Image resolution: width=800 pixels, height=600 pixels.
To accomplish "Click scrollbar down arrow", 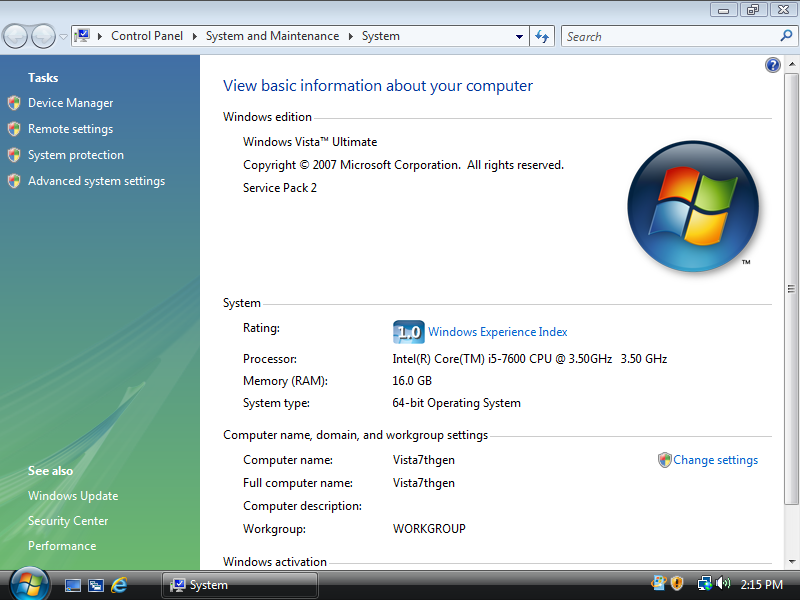I will click(x=791, y=562).
